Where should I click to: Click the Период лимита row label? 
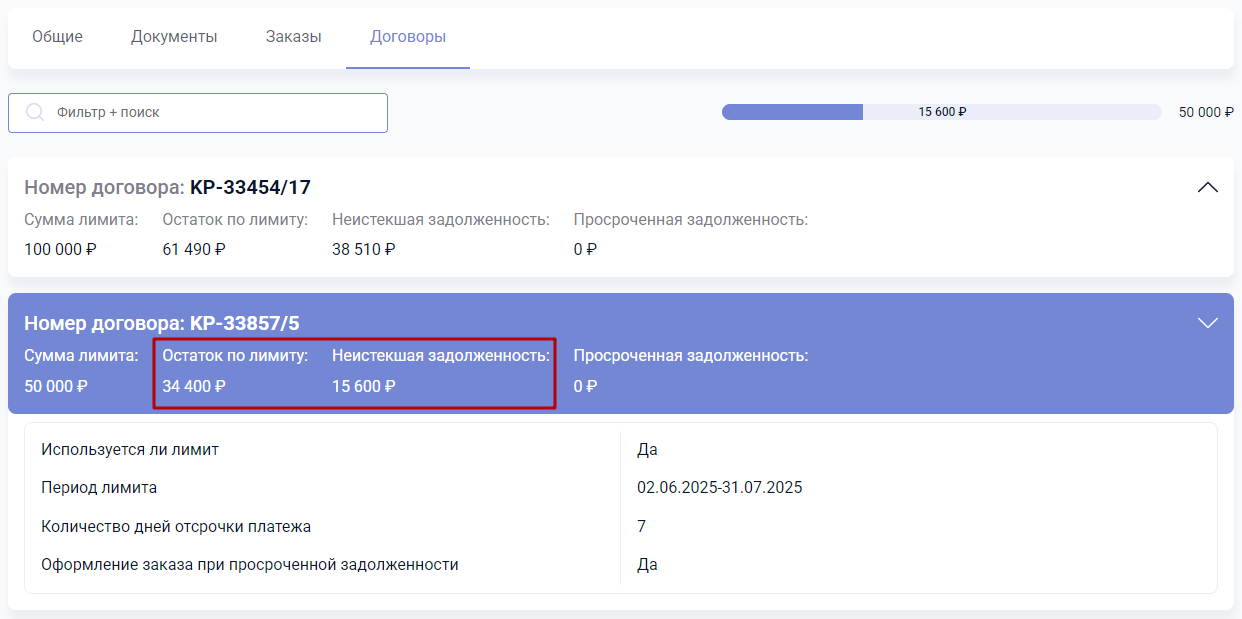99,488
